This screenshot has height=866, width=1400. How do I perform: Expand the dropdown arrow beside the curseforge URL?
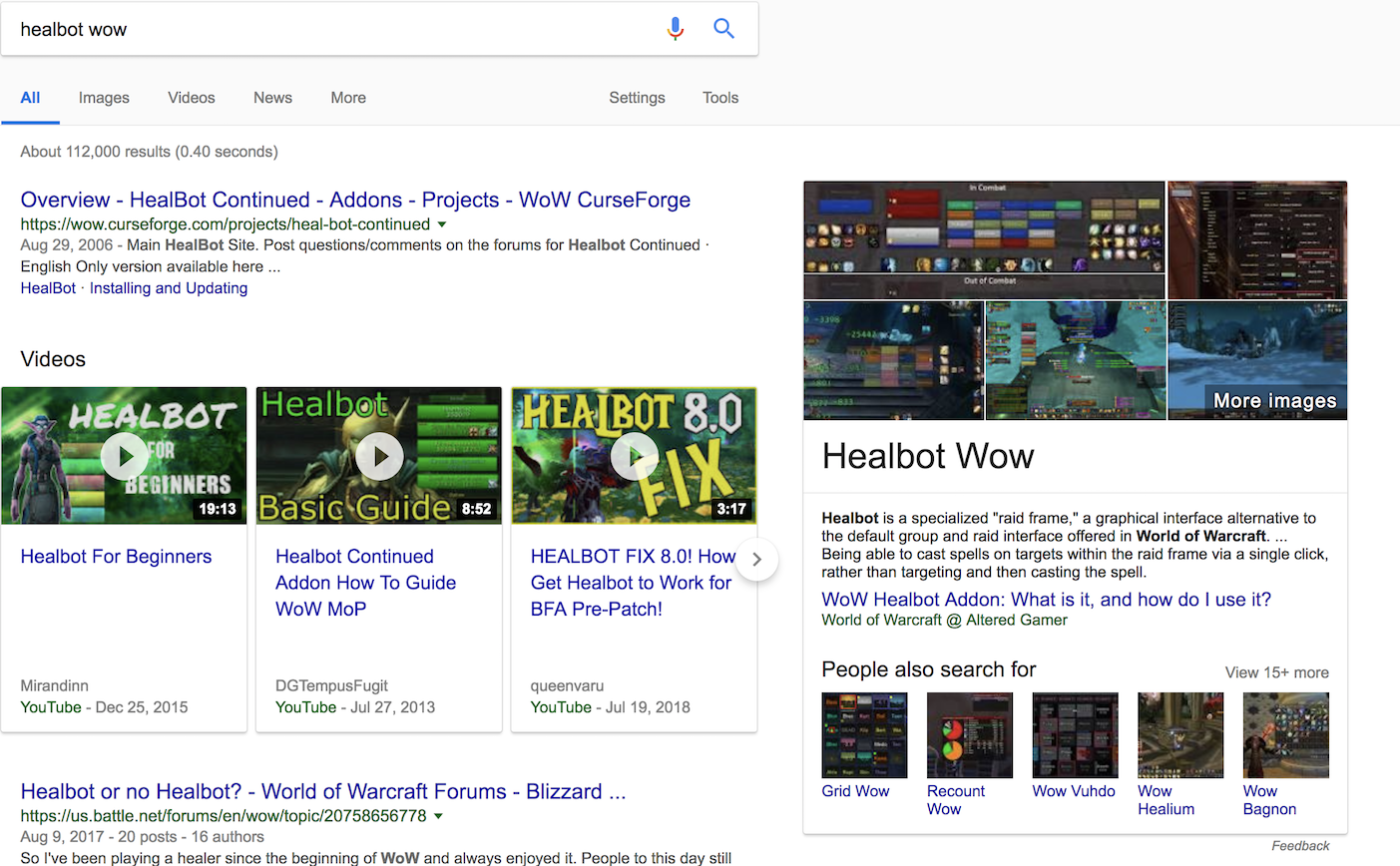click(x=442, y=224)
